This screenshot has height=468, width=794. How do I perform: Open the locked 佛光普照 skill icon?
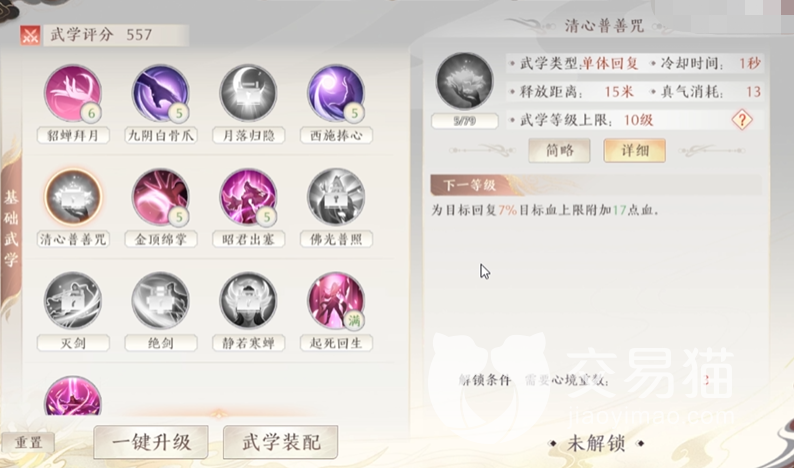pos(336,197)
